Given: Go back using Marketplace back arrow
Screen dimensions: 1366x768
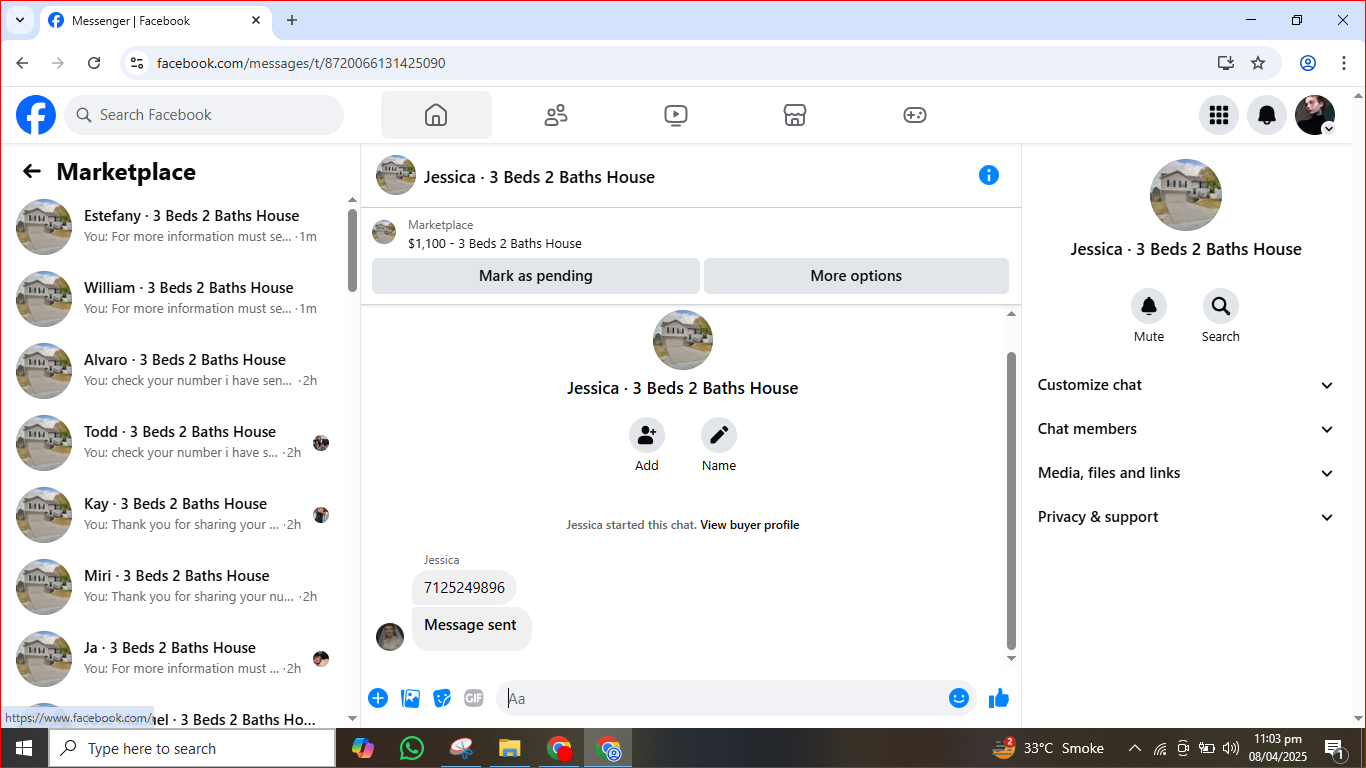Looking at the screenshot, I should 32,172.
